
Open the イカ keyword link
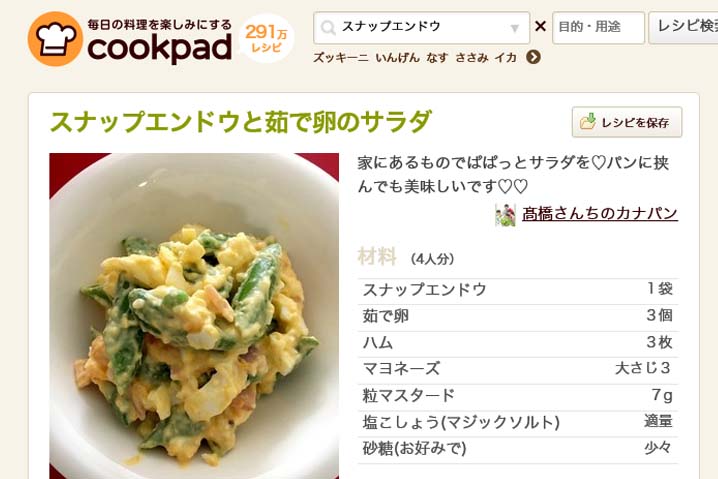(506, 58)
